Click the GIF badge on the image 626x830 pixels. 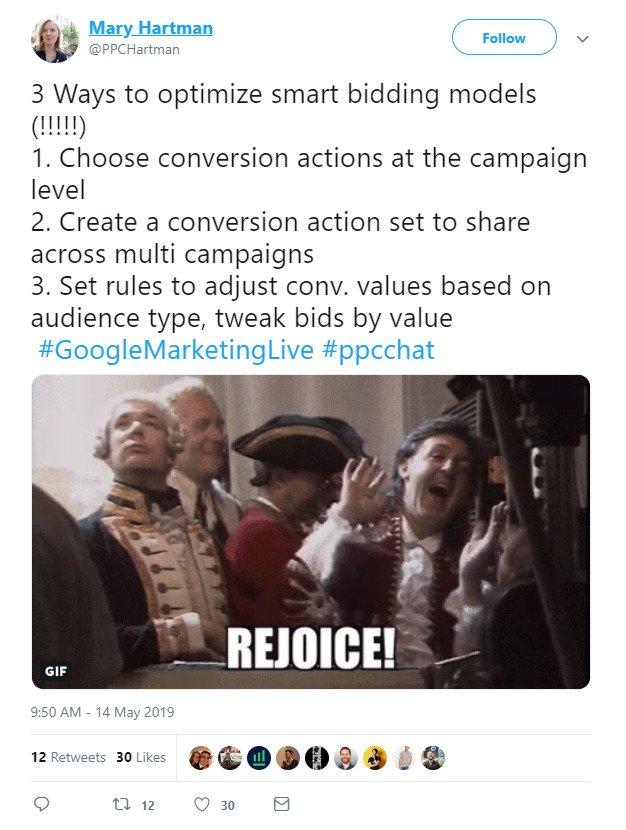56,671
